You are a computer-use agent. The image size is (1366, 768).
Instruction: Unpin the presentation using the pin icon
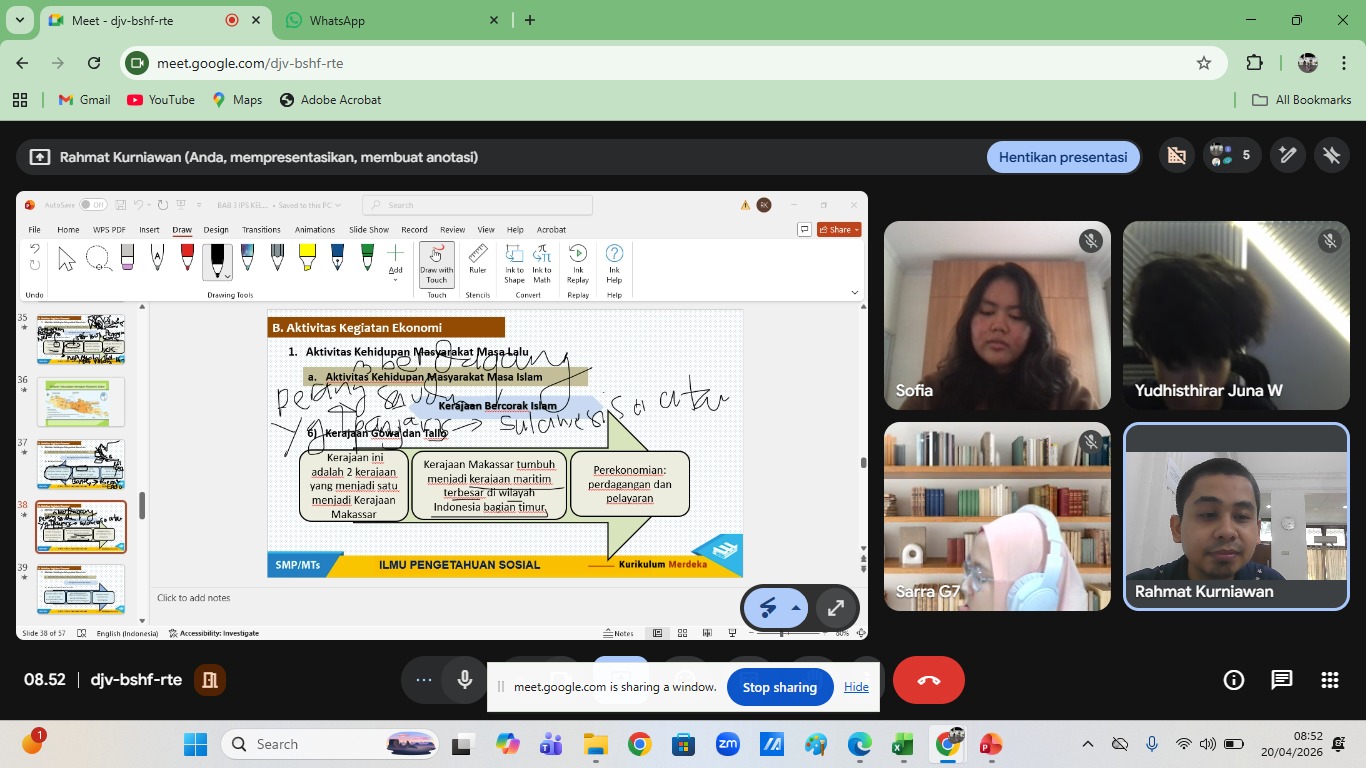(1331, 156)
